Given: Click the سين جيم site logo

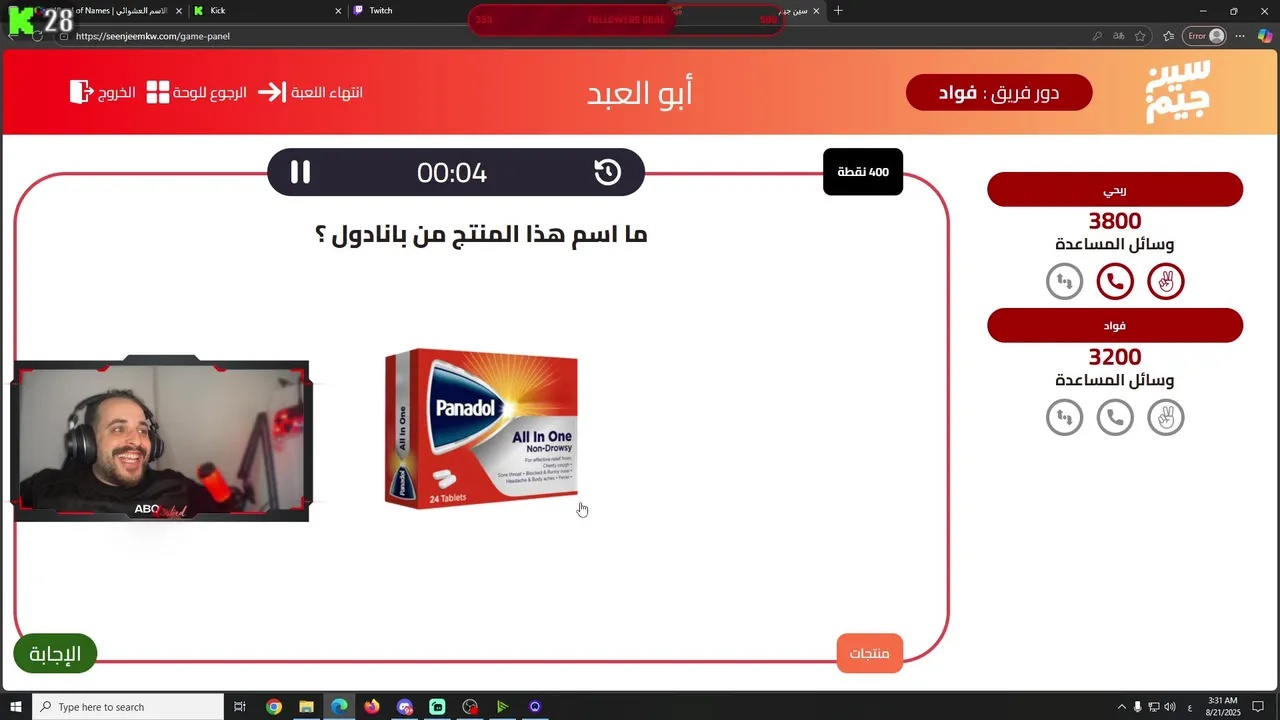Looking at the screenshot, I should tap(1178, 92).
